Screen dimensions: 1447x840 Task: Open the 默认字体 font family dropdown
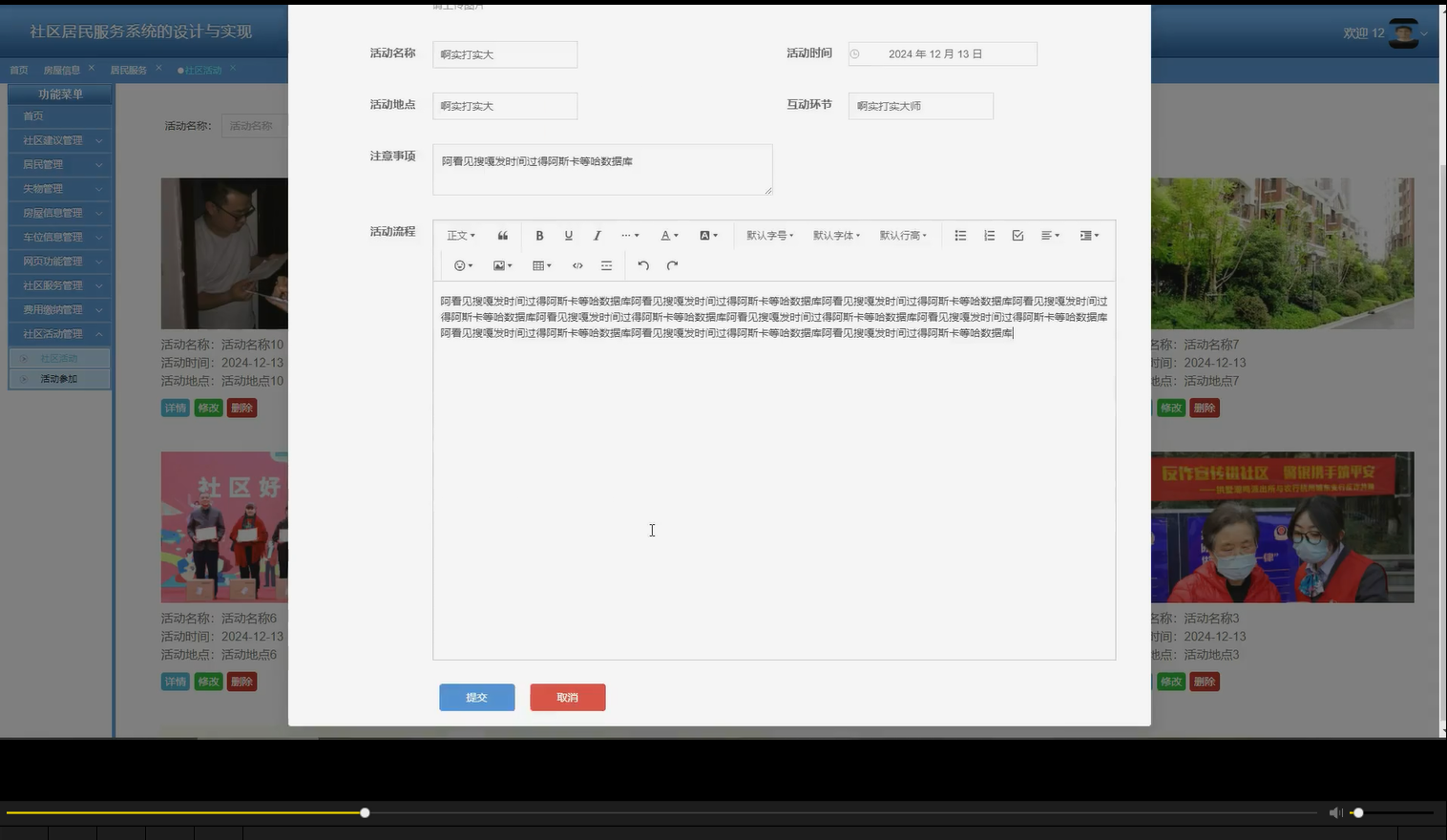coord(836,235)
